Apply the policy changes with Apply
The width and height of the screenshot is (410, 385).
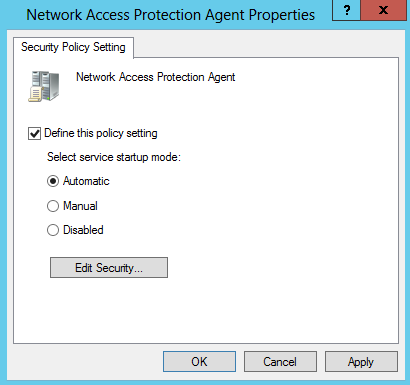(x=361, y=361)
